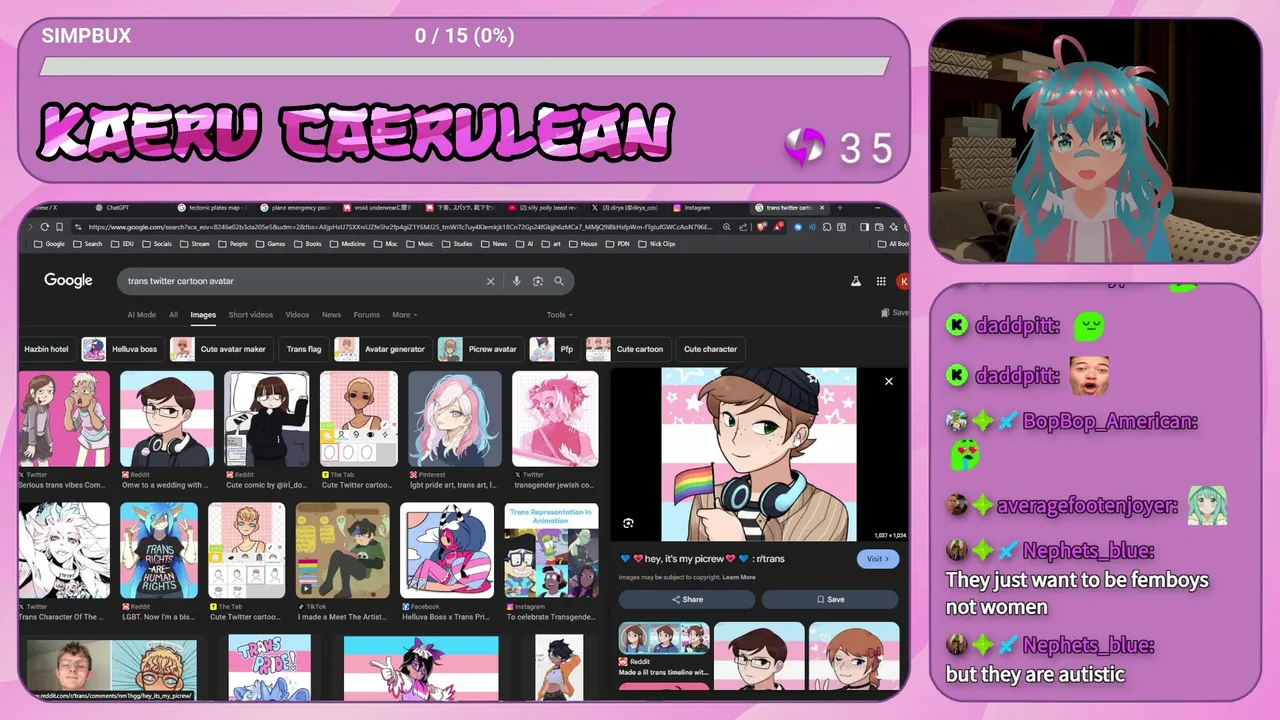The image size is (1280, 720).
Task: Click the Google logo
Action: click(x=68, y=281)
